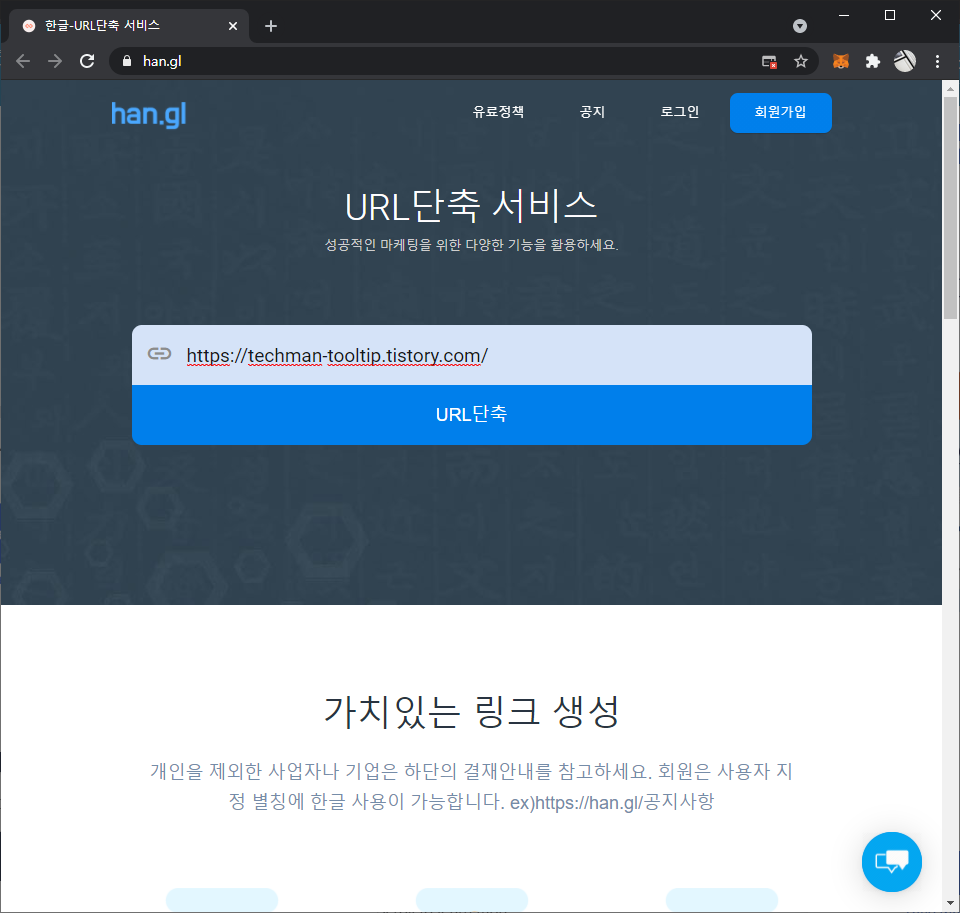Click the 가치있는 링크 생성 heading

(x=471, y=712)
